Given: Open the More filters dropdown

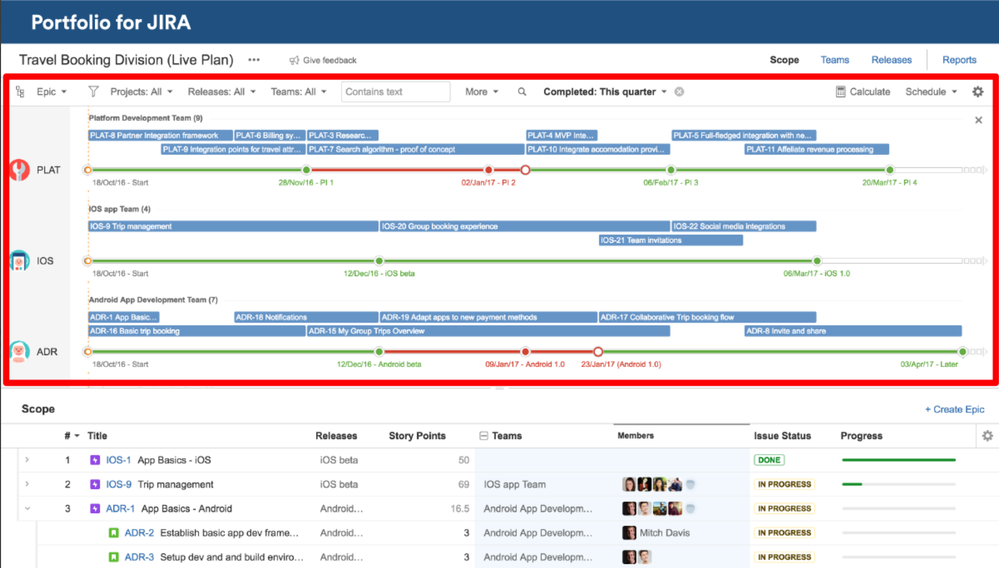Looking at the screenshot, I should [x=482, y=92].
